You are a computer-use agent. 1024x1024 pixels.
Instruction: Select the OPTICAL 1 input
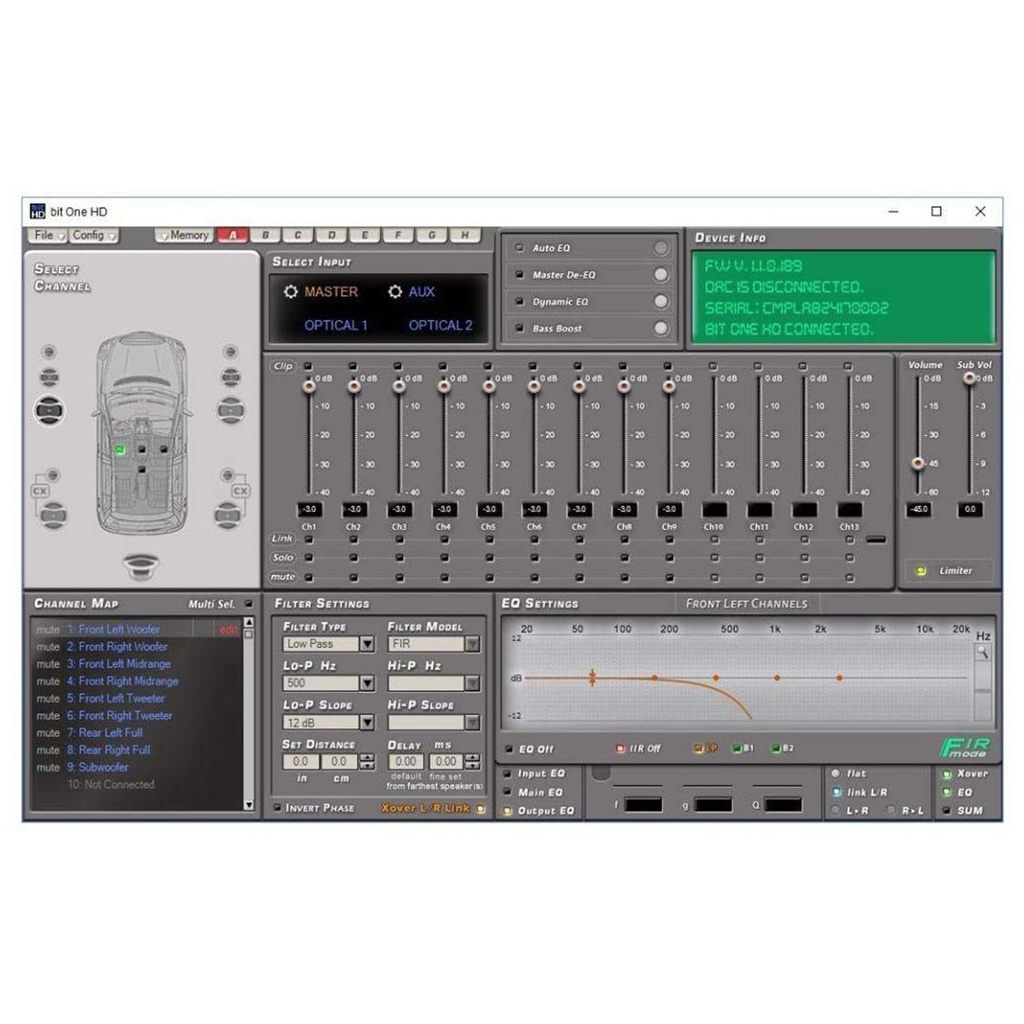(336, 325)
